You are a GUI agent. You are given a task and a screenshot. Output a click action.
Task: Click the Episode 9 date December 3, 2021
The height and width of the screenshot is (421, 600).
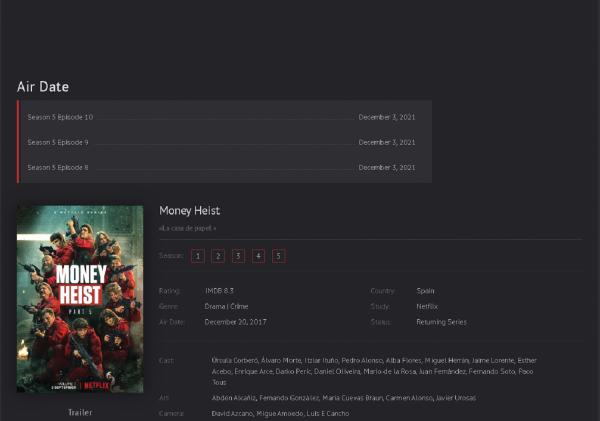click(387, 142)
